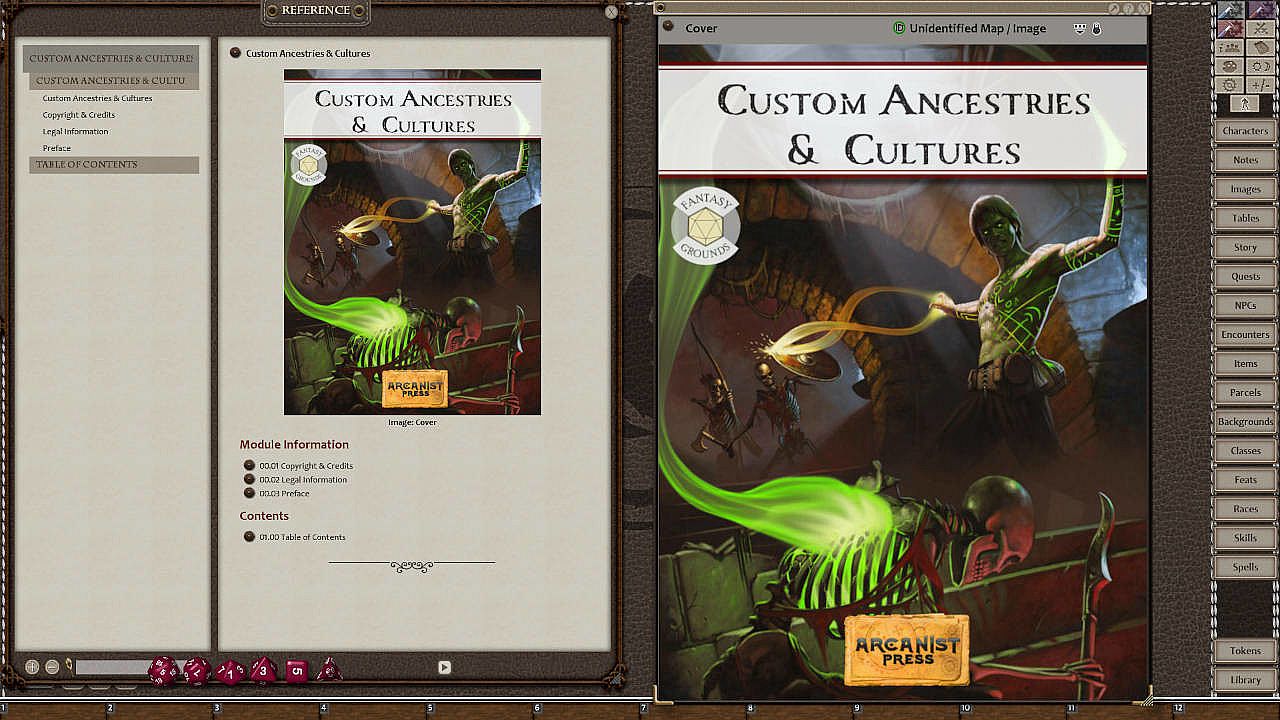Select Preface index entry

(x=57, y=148)
